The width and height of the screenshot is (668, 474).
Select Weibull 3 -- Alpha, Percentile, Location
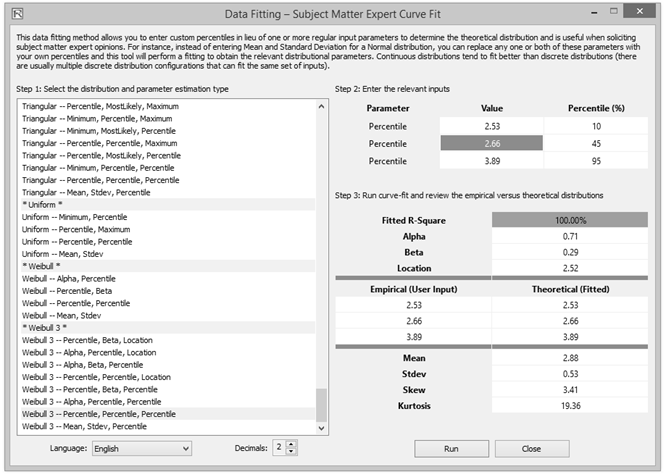tap(168, 353)
